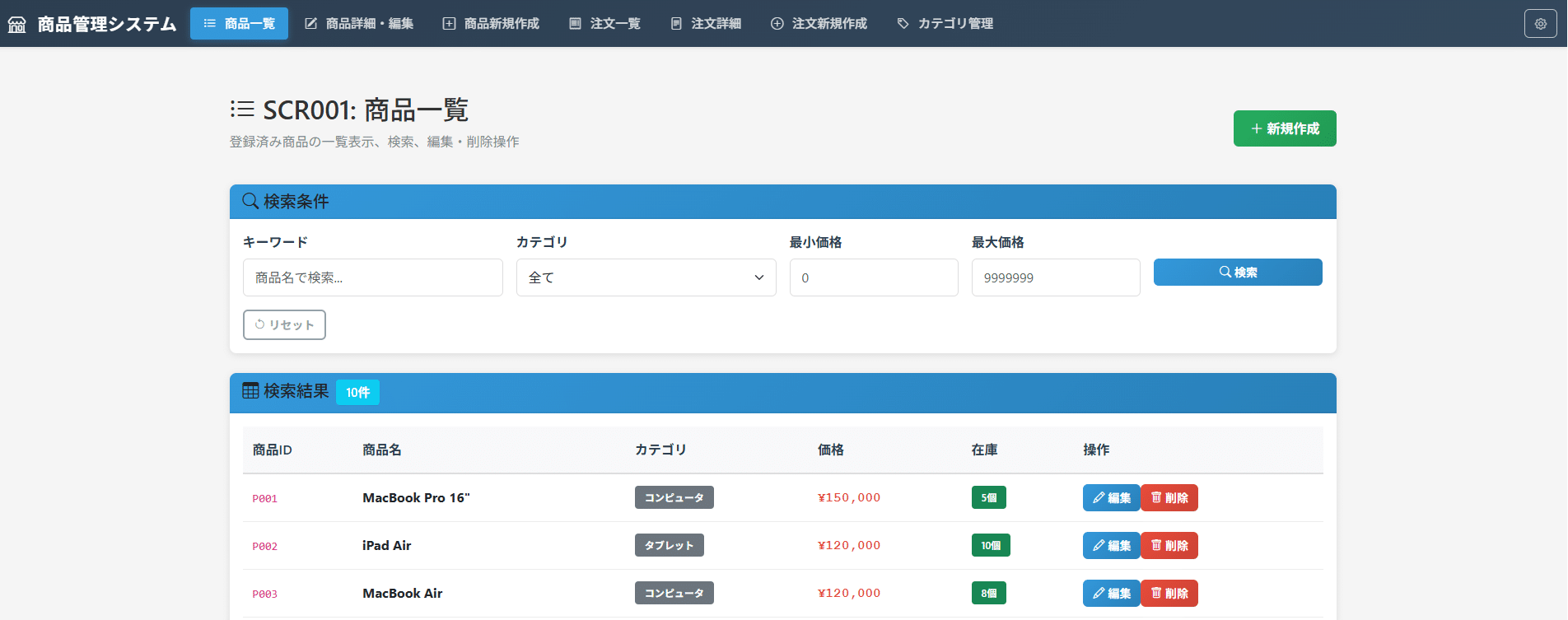1568x620 pixels.
Task: Switch to the 注文一覧 tab
Action: coord(604,24)
